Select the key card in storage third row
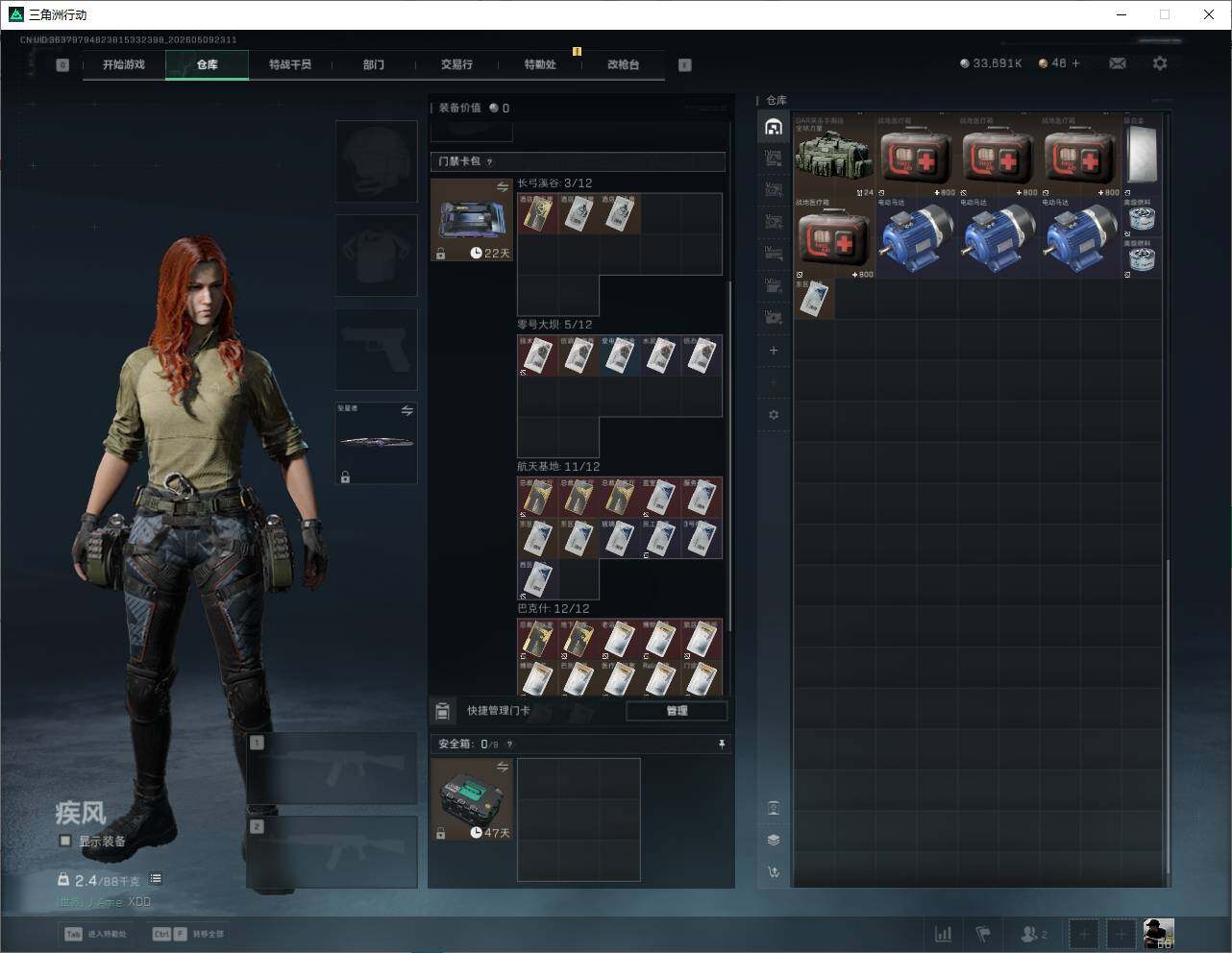This screenshot has width=1232, height=953. [814, 299]
